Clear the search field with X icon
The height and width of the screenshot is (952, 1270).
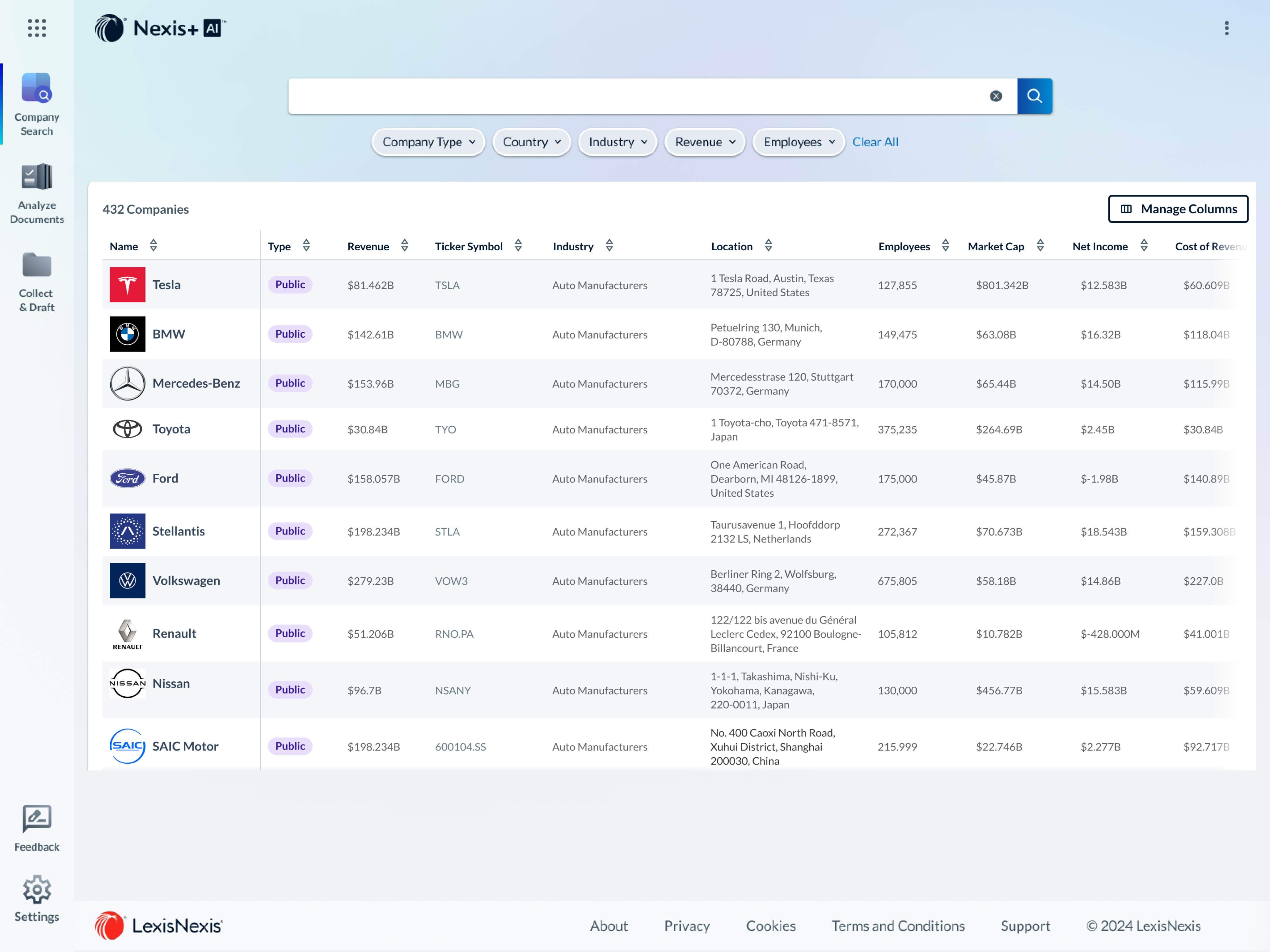pyautogui.click(x=995, y=96)
